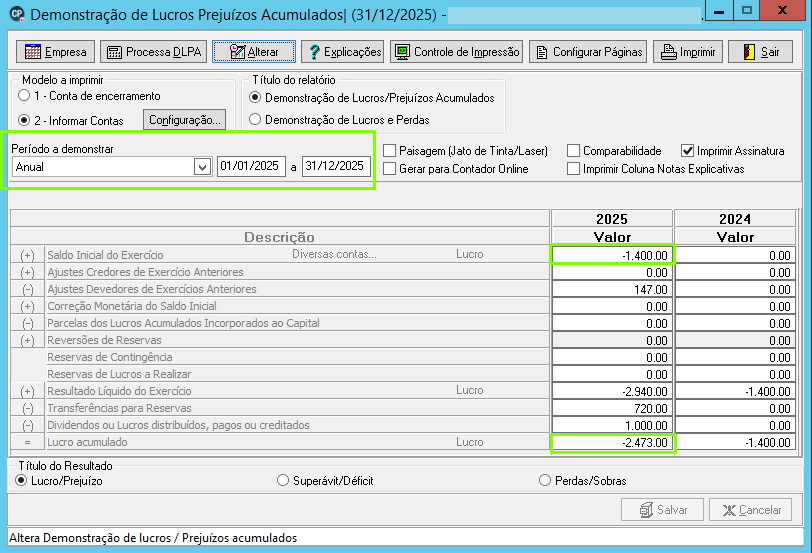Click 2025 Ajustes Devedores value 147.00
This screenshot has height=553, width=812.
(x=612, y=289)
